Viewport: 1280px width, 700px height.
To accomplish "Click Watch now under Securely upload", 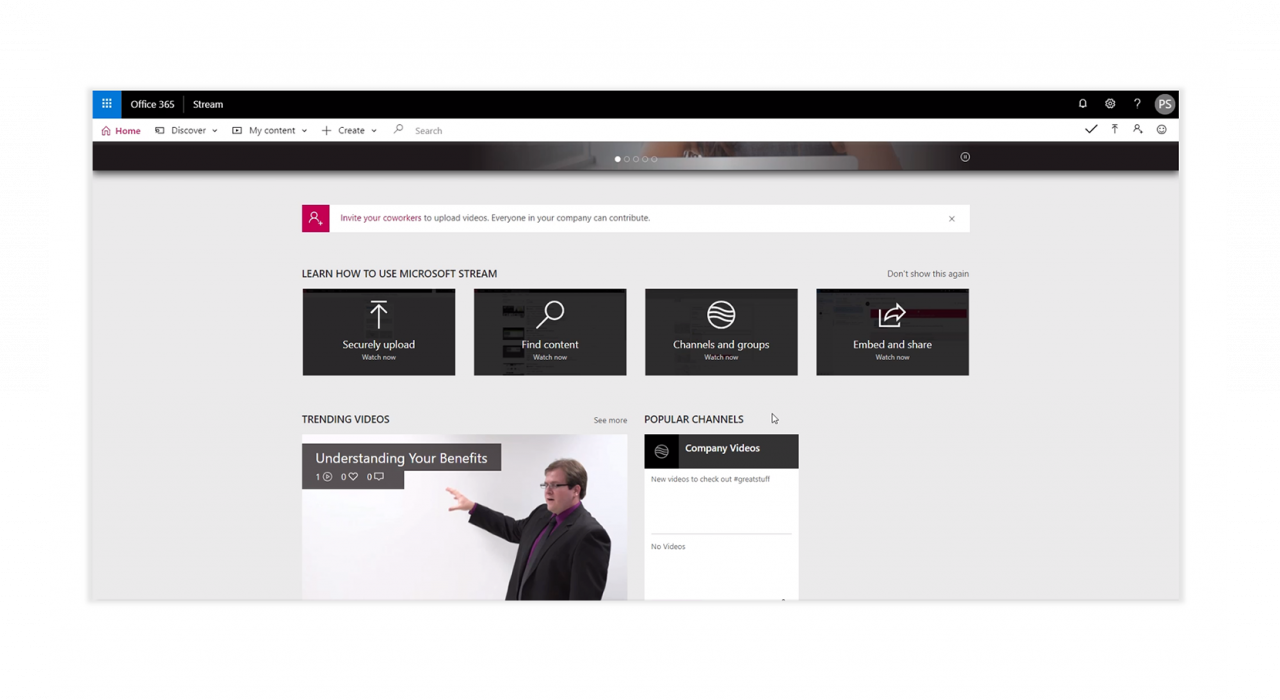I will pos(379,357).
